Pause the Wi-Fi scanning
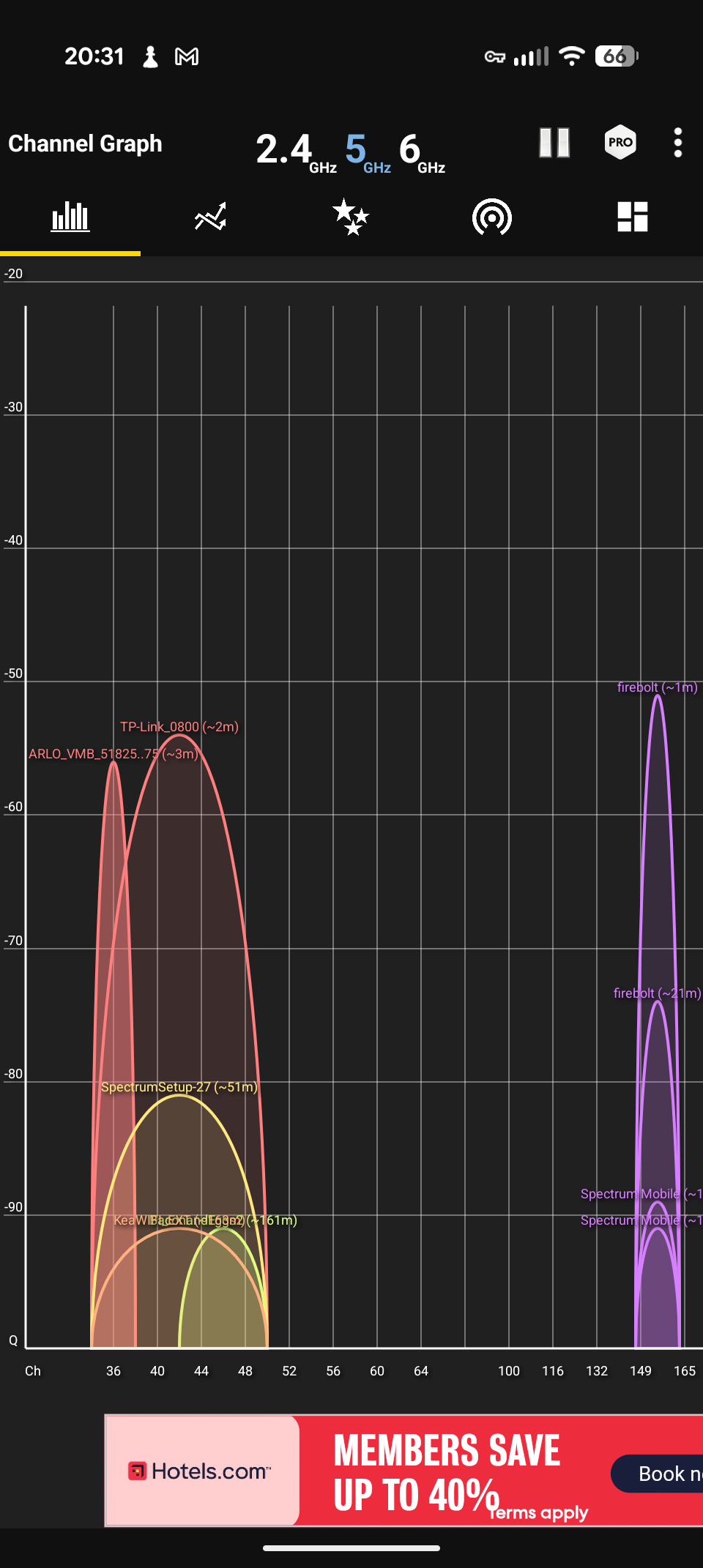This screenshot has width=703, height=1568. coord(554,143)
